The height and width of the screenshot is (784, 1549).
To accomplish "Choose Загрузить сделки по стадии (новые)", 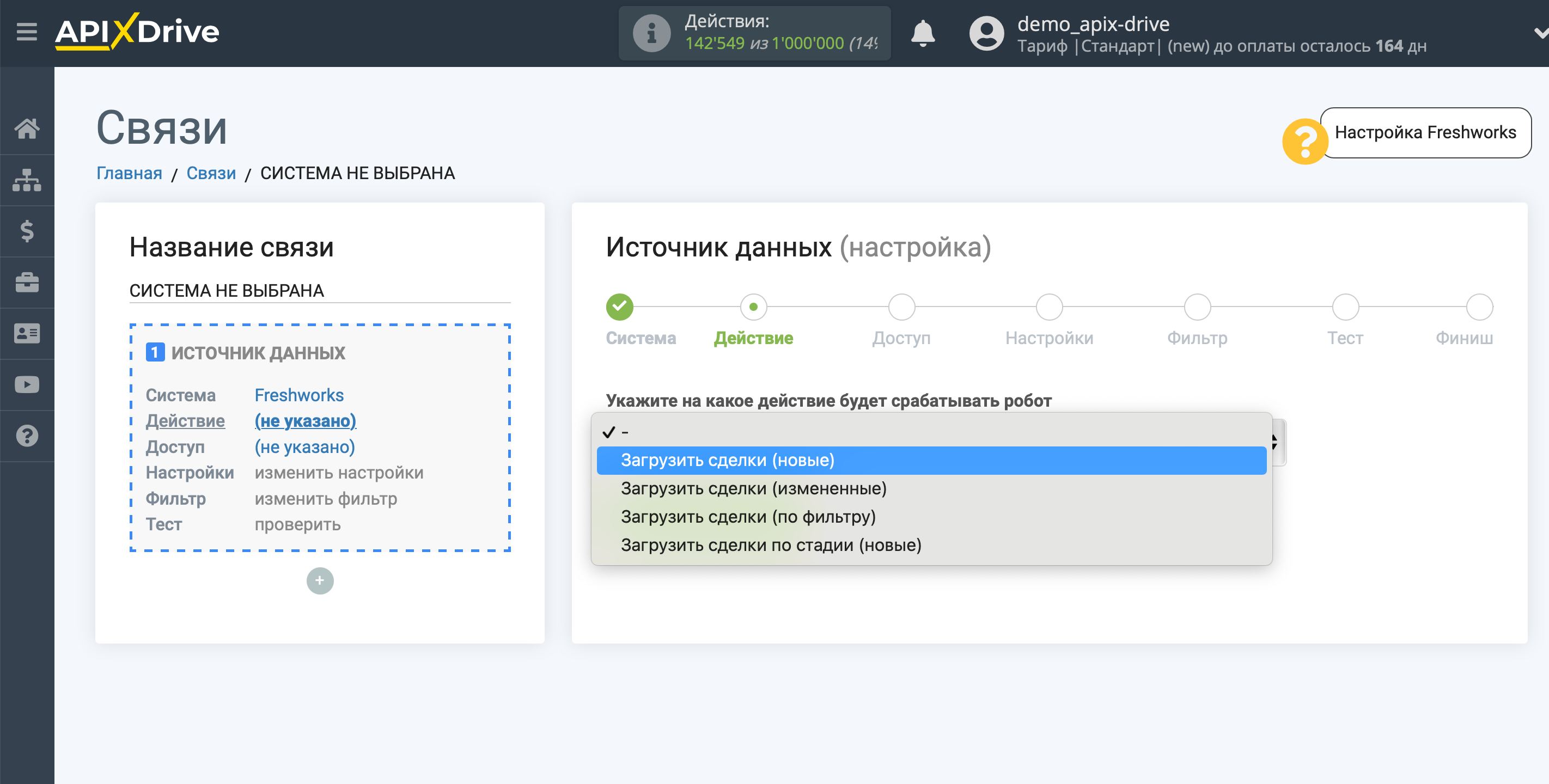I will [x=931, y=546].
